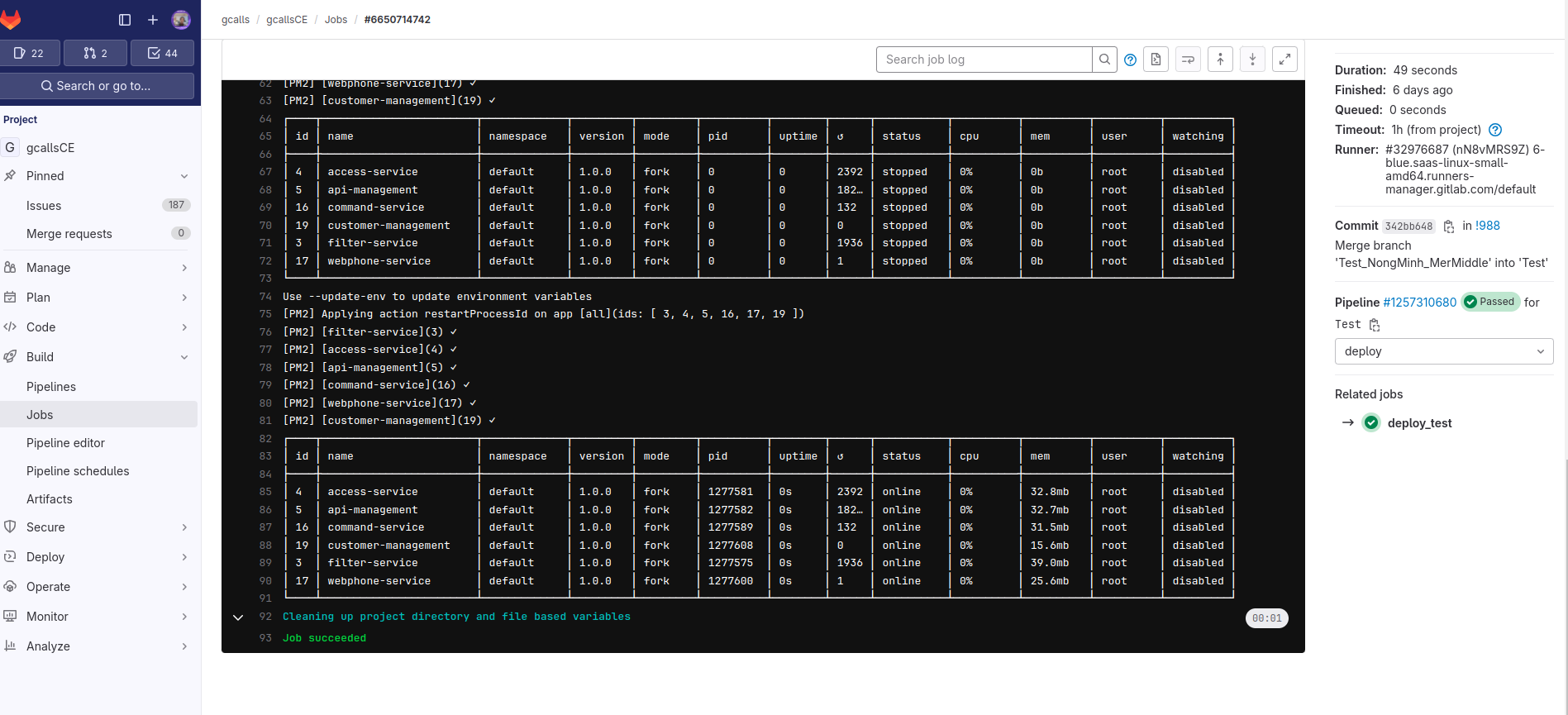The image size is (1568, 715).
Task: Click the Search job log field
Action: pos(984,60)
